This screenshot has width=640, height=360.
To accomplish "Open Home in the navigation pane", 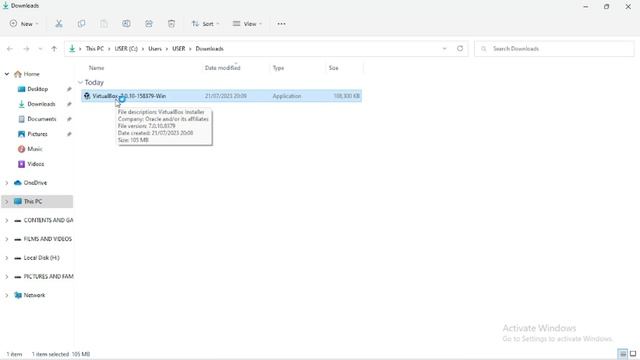I will coord(31,74).
